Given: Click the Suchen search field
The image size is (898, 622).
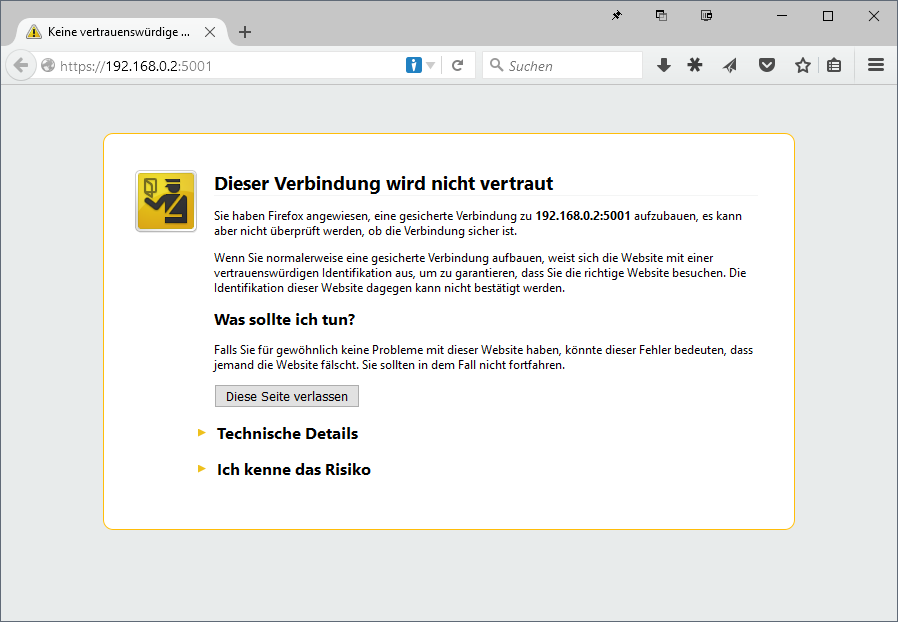Looking at the screenshot, I should (x=562, y=66).
